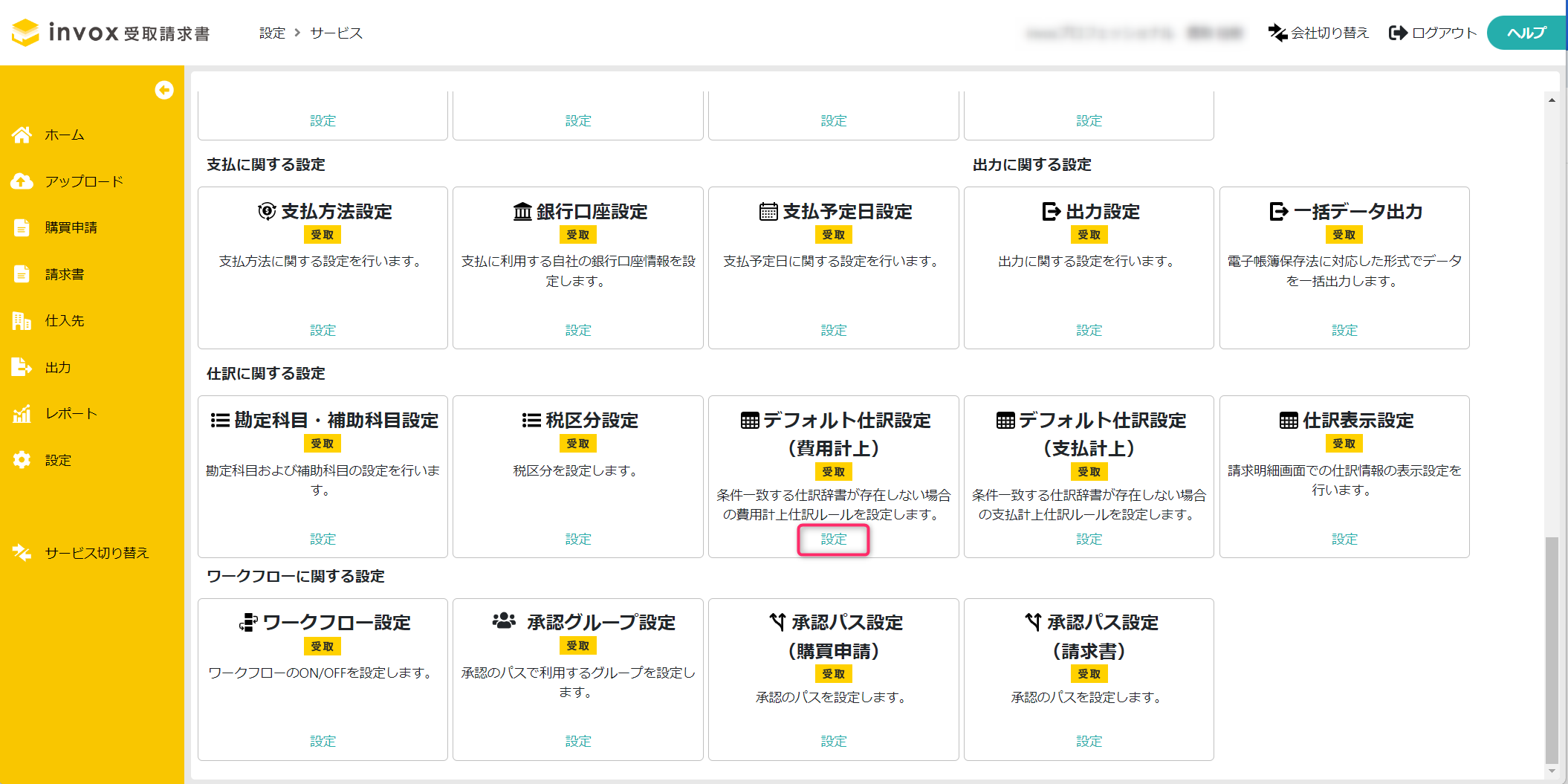Collapse the yellow sidebar with arrow icon
Screen dimensions: 1568x784
pyautogui.click(x=164, y=90)
